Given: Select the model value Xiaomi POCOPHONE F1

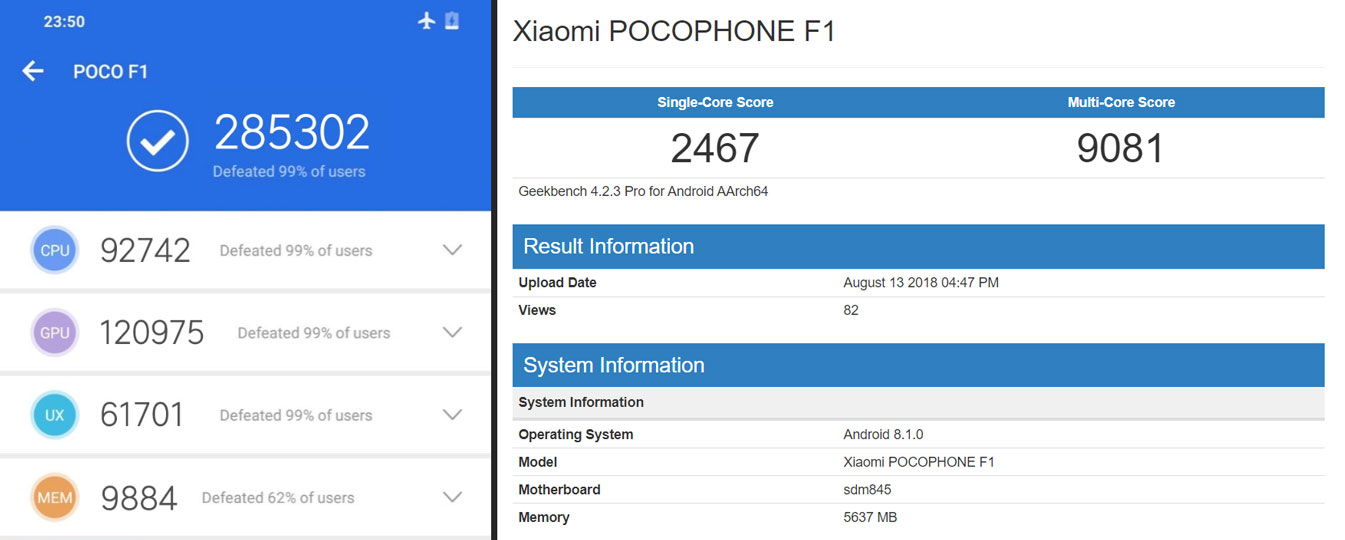Looking at the screenshot, I should [919, 462].
